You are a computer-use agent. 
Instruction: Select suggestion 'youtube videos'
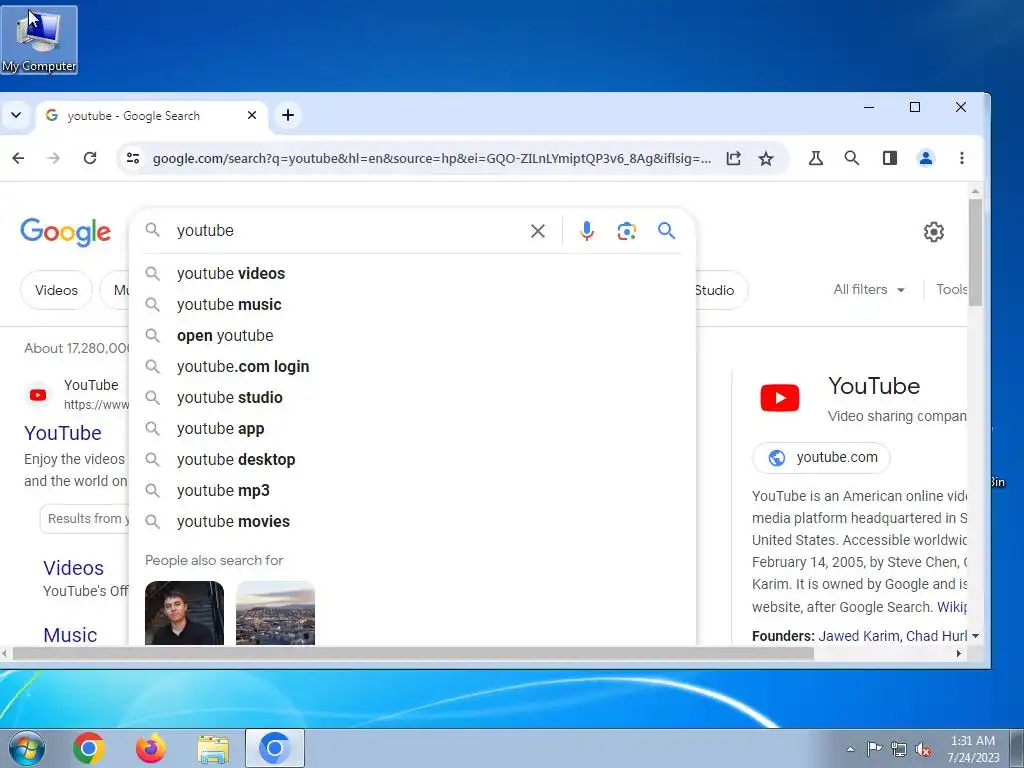[413, 274]
